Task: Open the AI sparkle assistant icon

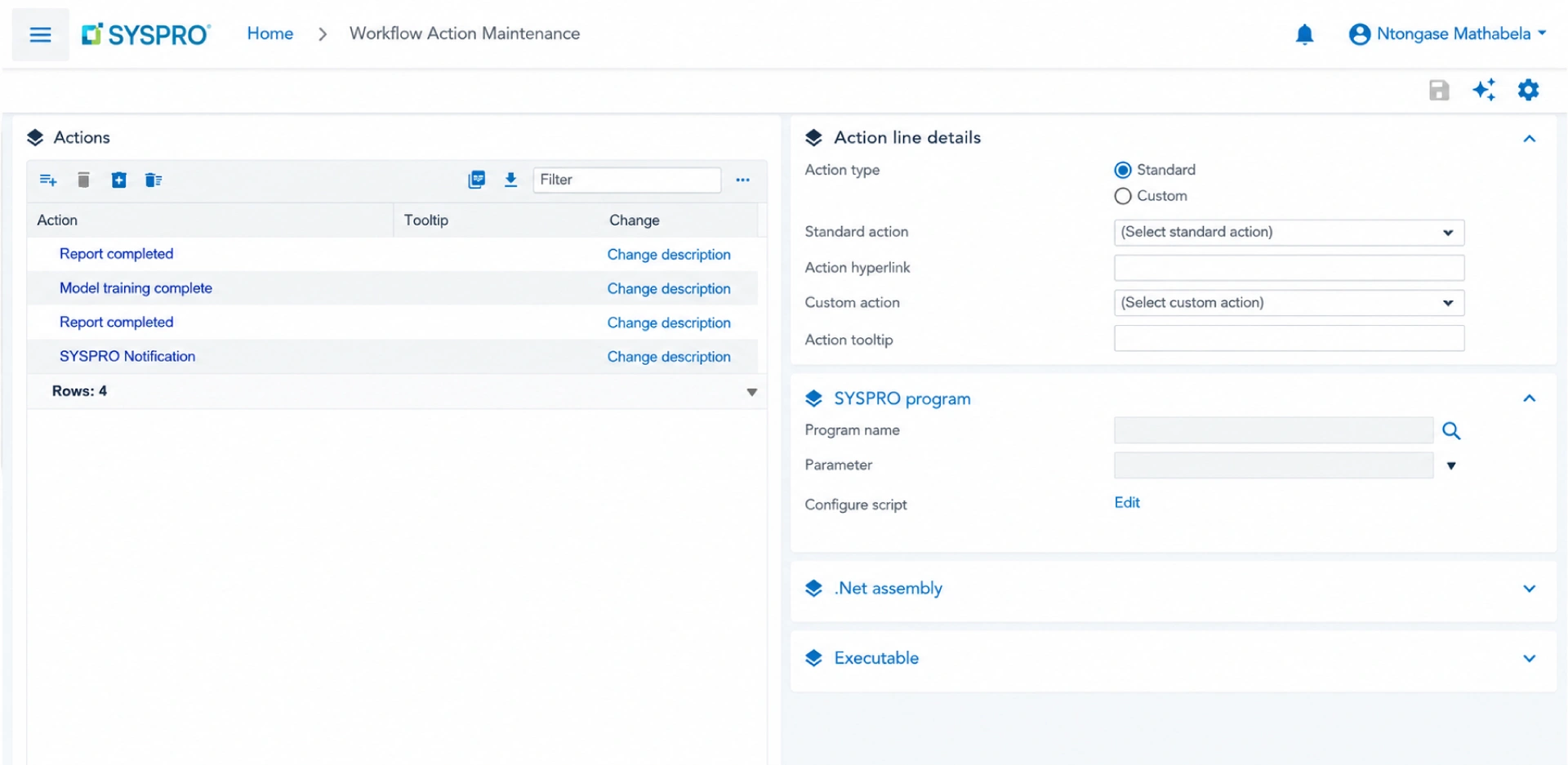Action: 1484,90
